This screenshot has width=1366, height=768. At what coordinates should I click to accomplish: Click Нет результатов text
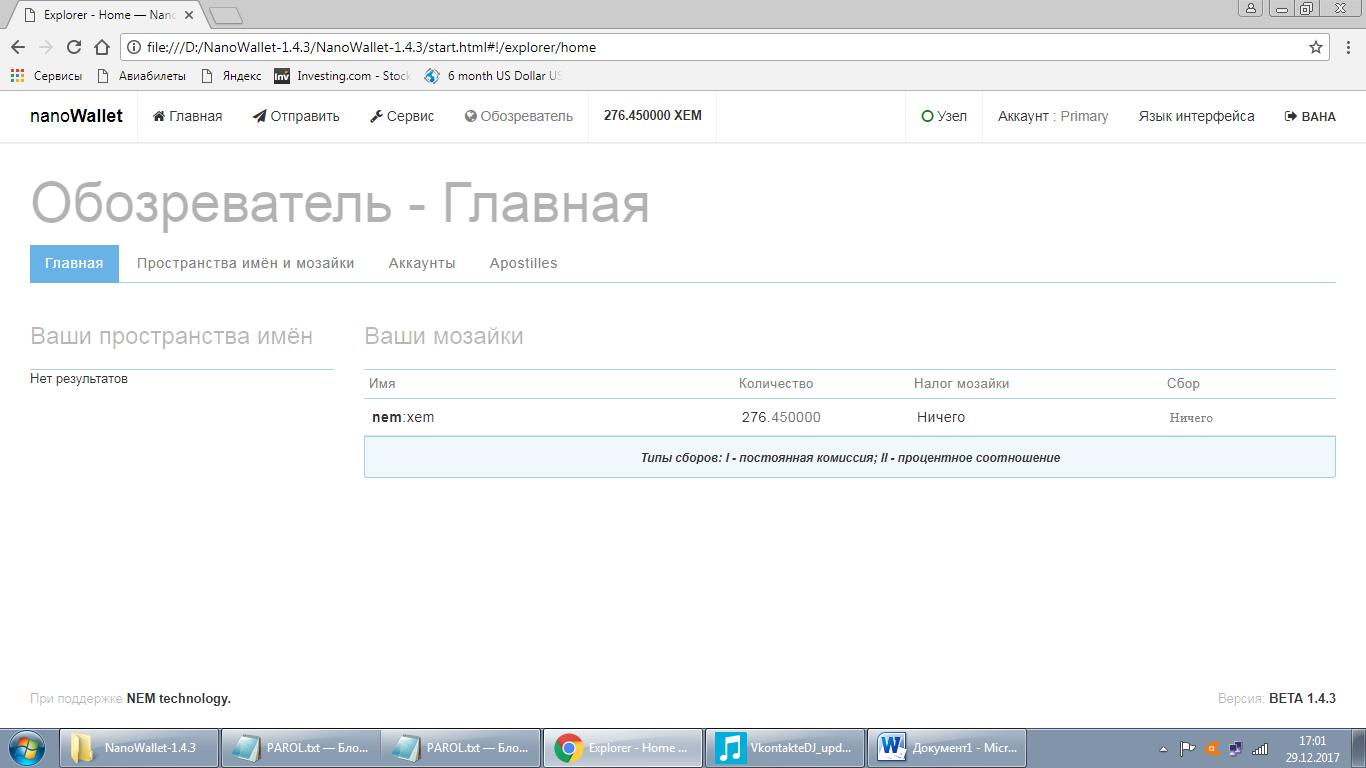79,379
